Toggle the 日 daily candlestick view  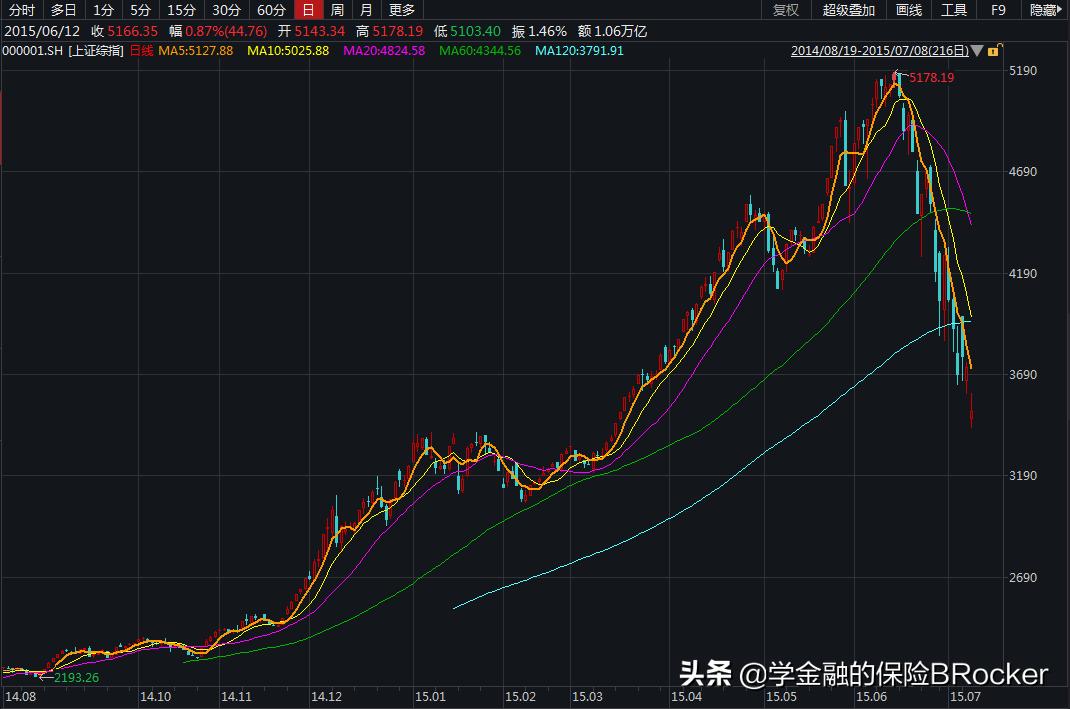[x=311, y=10]
